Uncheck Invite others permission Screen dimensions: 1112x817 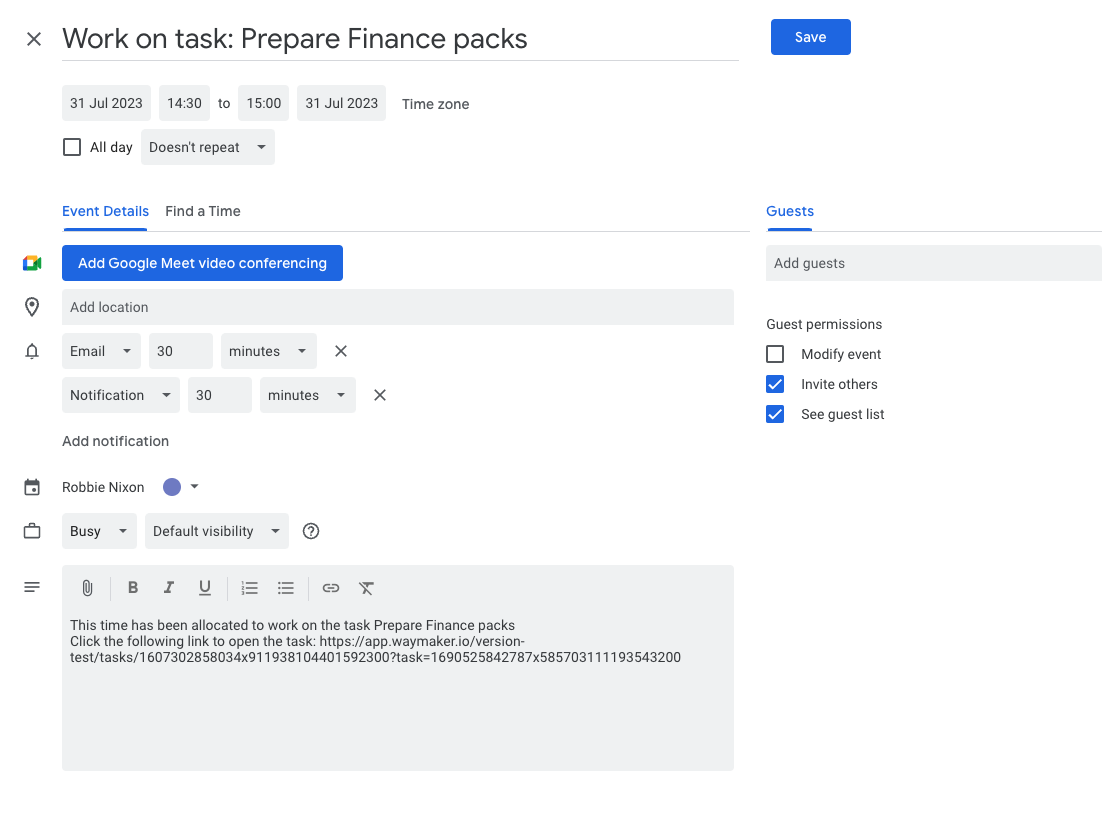pyautogui.click(x=775, y=384)
